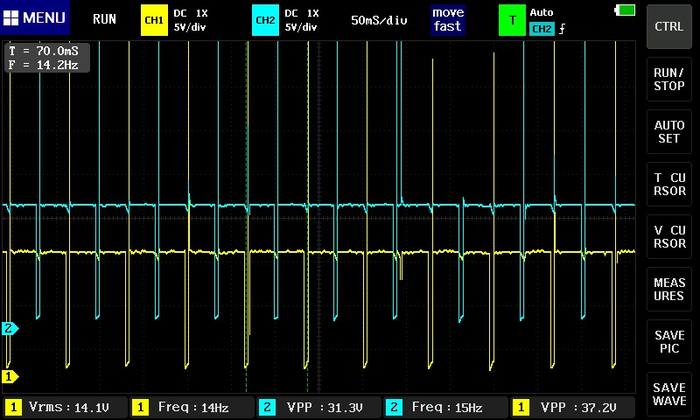The height and width of the screenshot is (420, 700).
Task: Click the cyan channel 2 ground marker
Action: [x=10, y=328]
